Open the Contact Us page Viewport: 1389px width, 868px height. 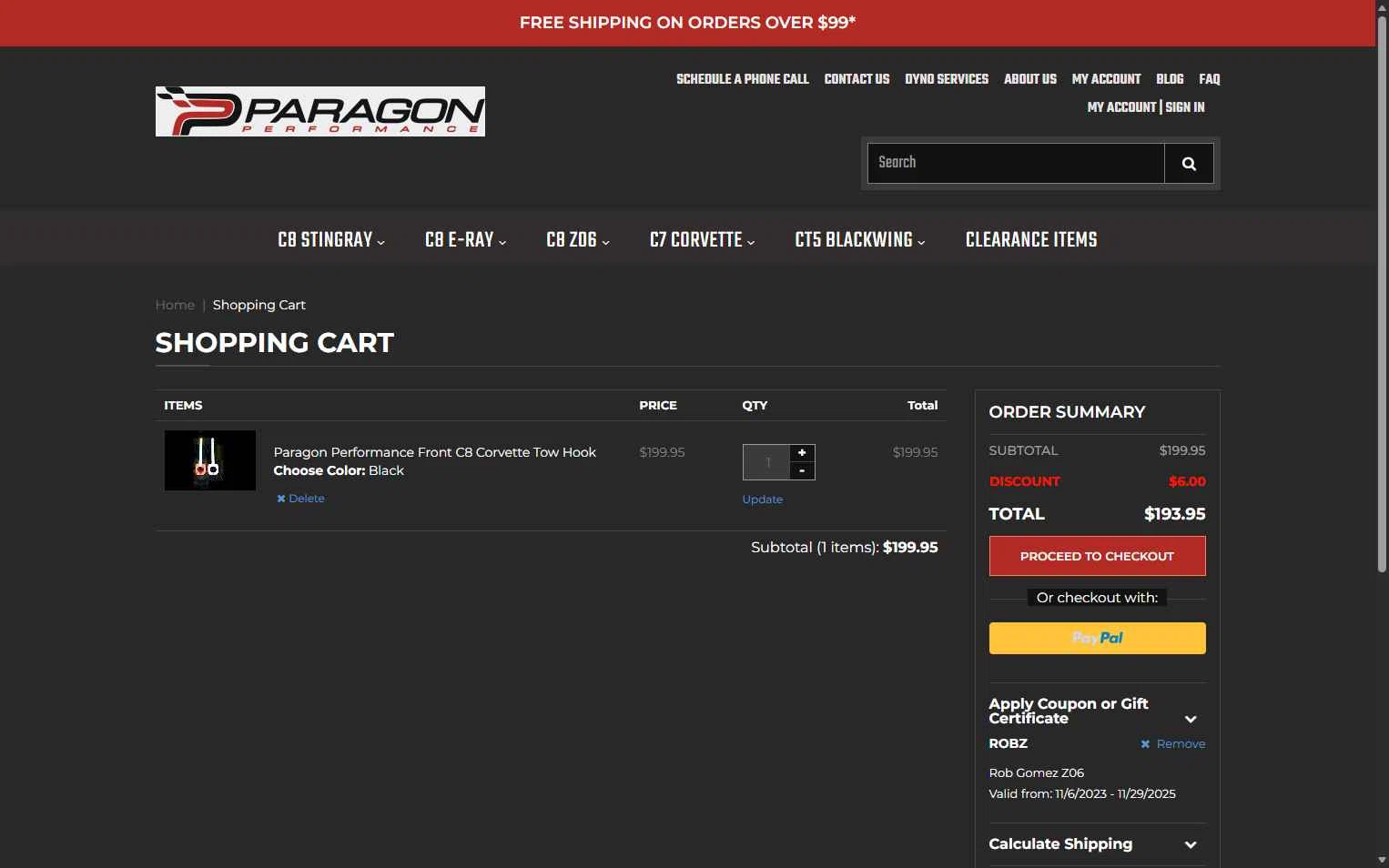pos(857,79)
